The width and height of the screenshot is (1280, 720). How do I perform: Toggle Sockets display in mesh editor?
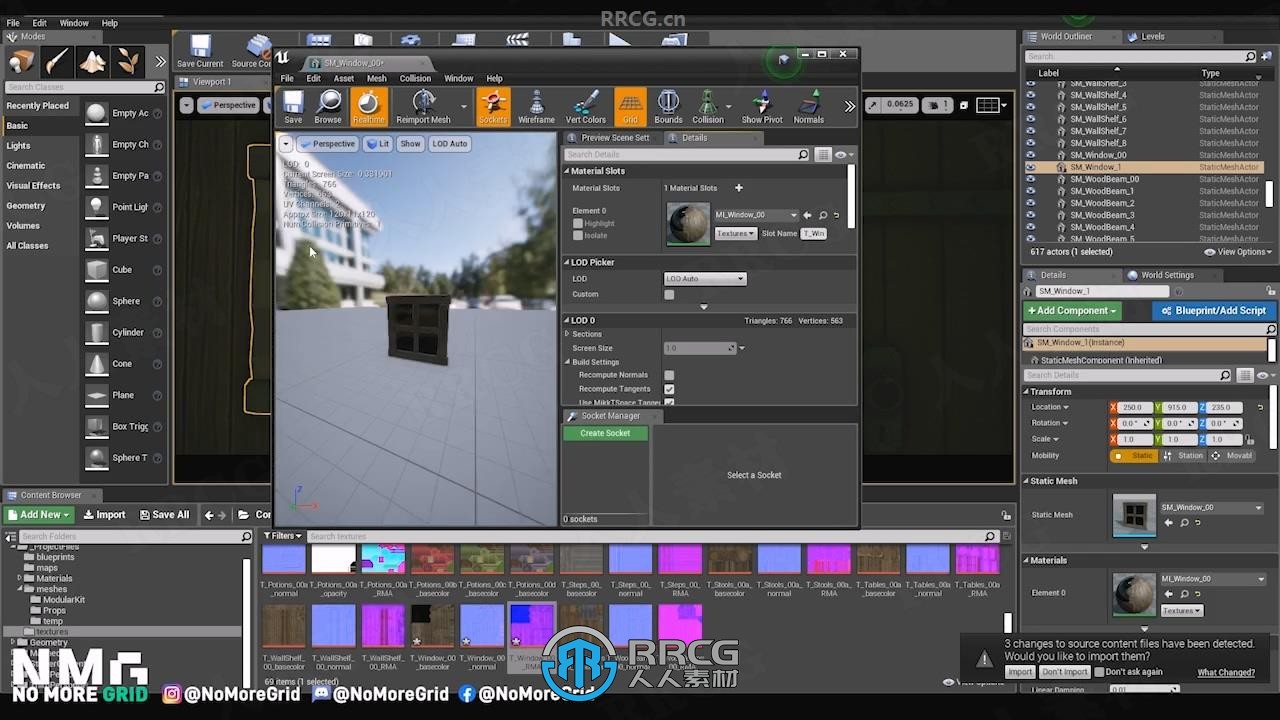[493, 107]
